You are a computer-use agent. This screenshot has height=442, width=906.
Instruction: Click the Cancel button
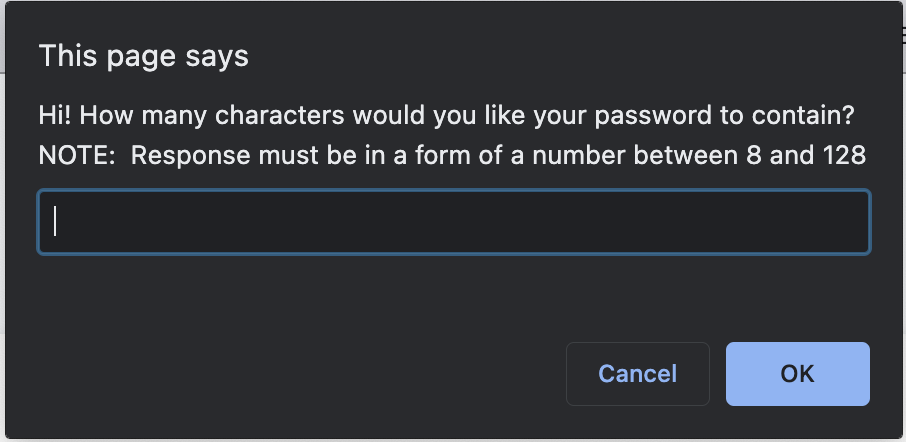coord(637,374)
